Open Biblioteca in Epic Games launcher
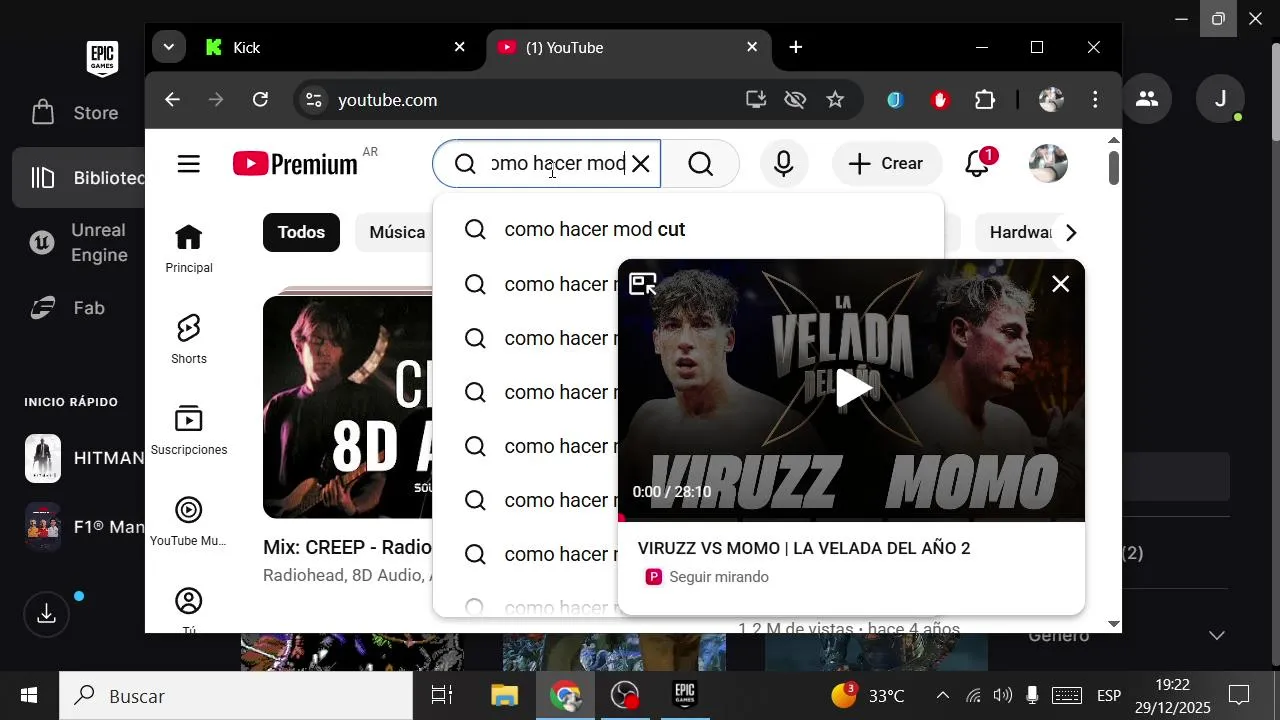Viewport: 1280px width, 720px height. point(80,178)
